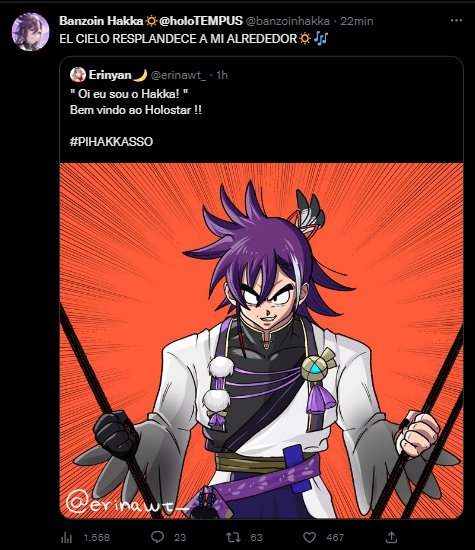Image resolution: width=475 pixels, height=550 pixels.
Task: Open Banzoin Hakka's profile avatar
Action: (30, 32)
